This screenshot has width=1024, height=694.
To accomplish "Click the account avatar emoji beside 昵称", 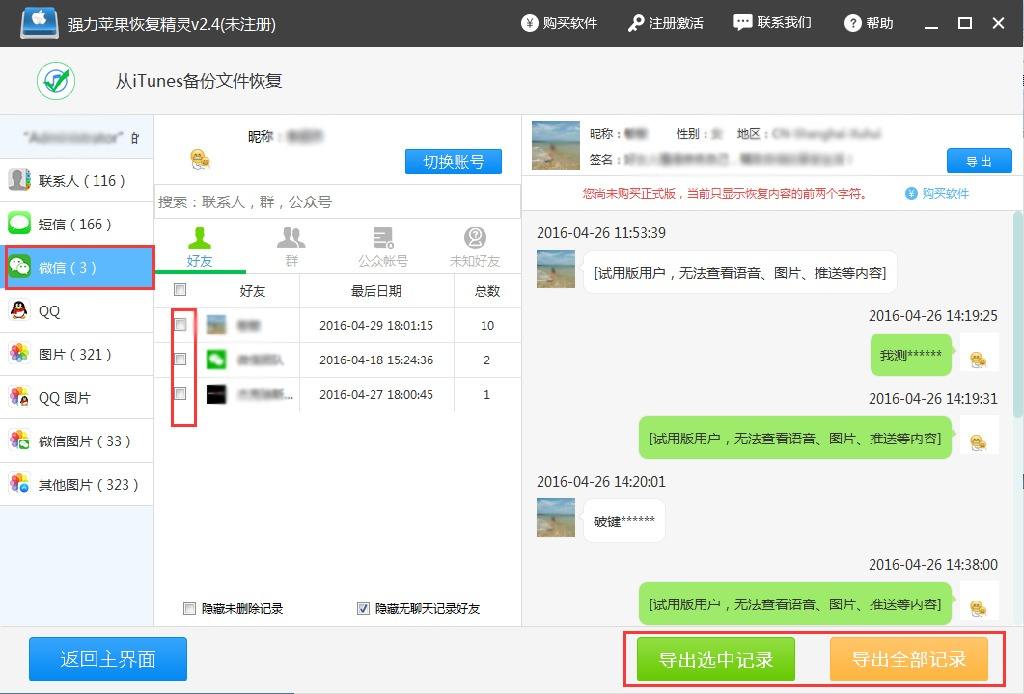I will 200,159.
